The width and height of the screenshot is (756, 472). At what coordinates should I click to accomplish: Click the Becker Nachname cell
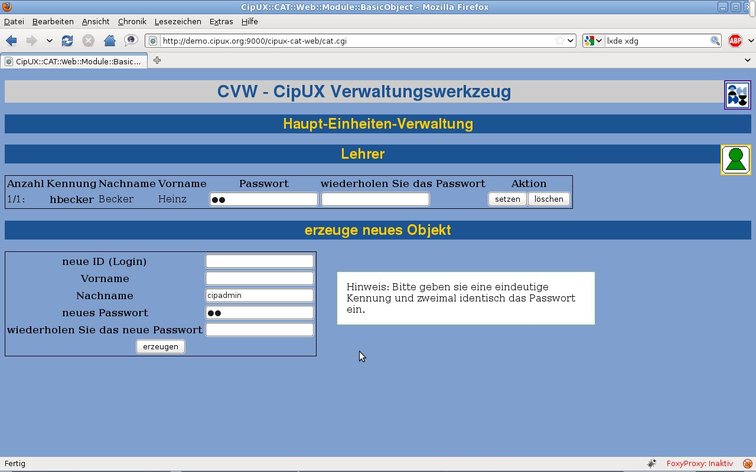[x=116, y=199]
